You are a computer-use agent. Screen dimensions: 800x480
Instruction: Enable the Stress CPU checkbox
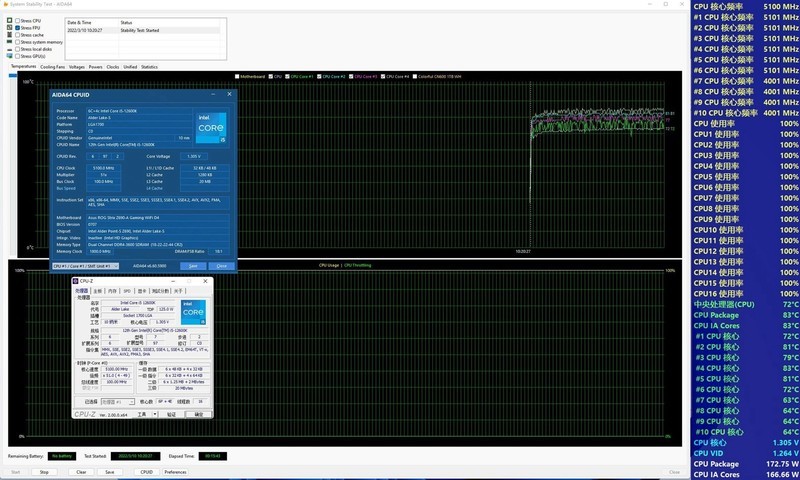[x=17, y=20]
